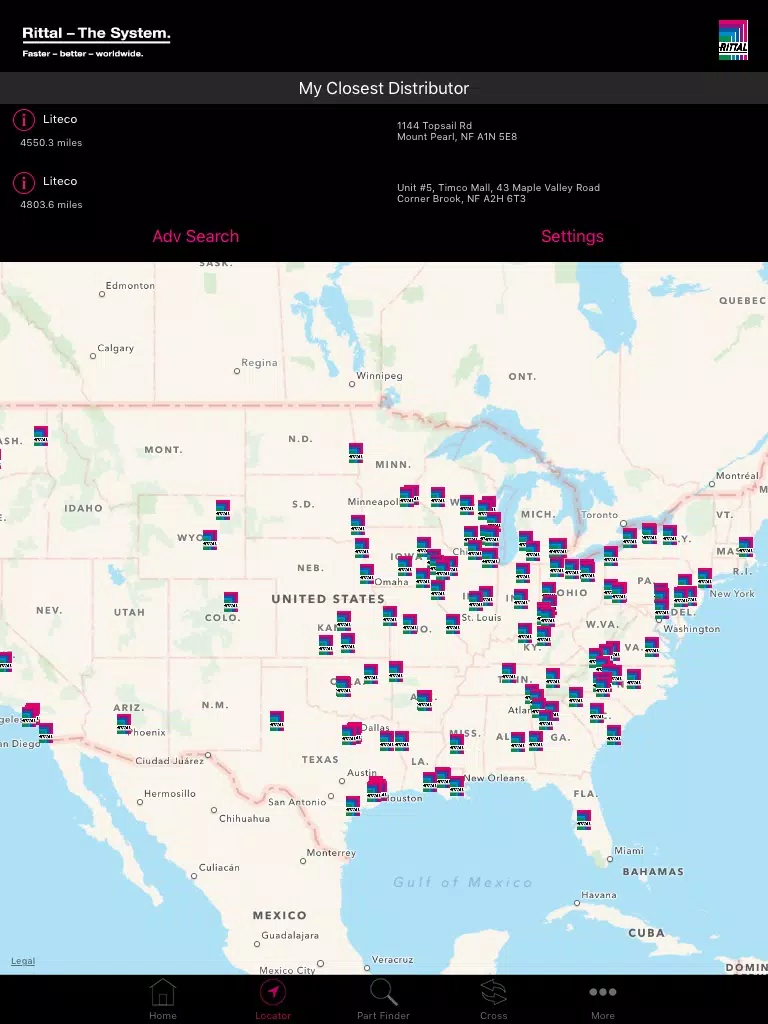768x1024 pixels.
Task: Select the distributor pin in North Dakota
Action: pos(356,453)
